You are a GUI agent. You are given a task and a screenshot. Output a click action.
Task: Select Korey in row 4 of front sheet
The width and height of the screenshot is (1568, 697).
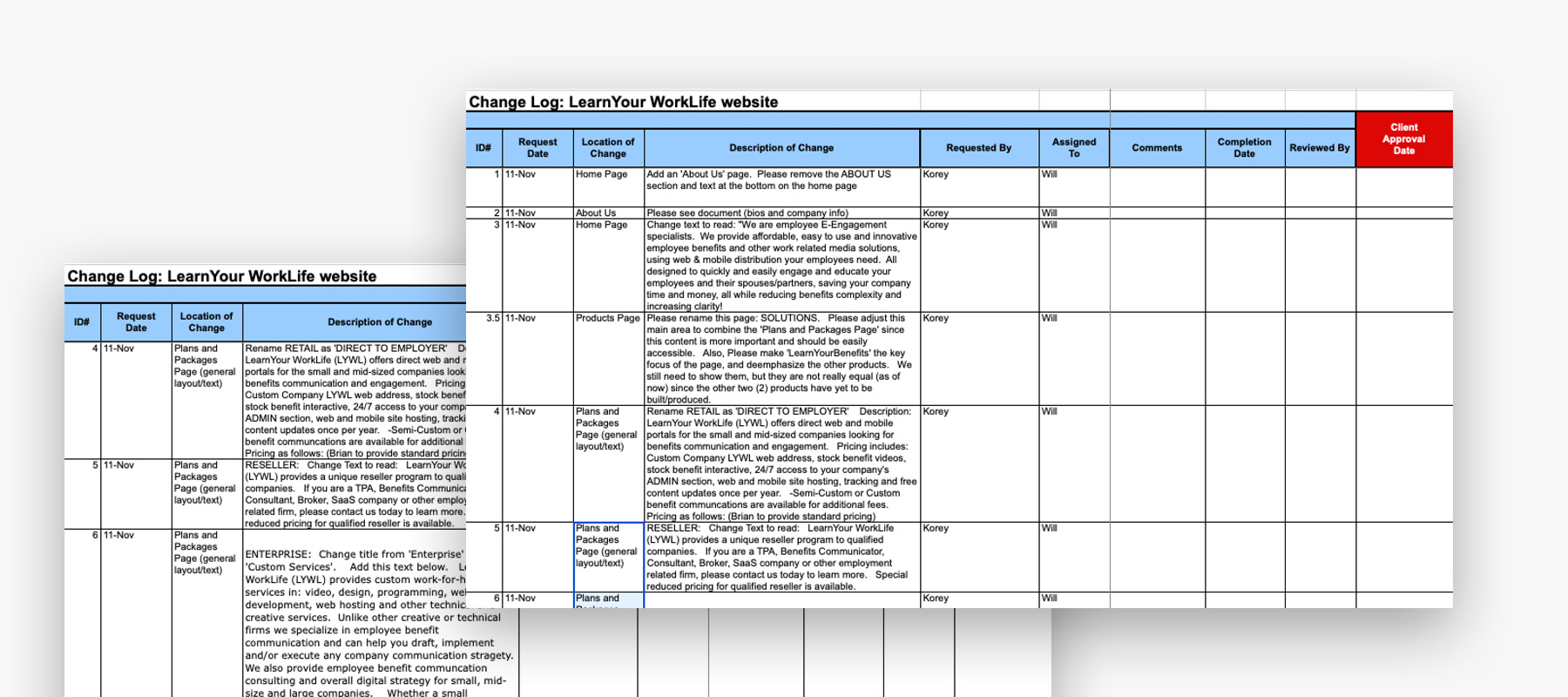[979, 464]
